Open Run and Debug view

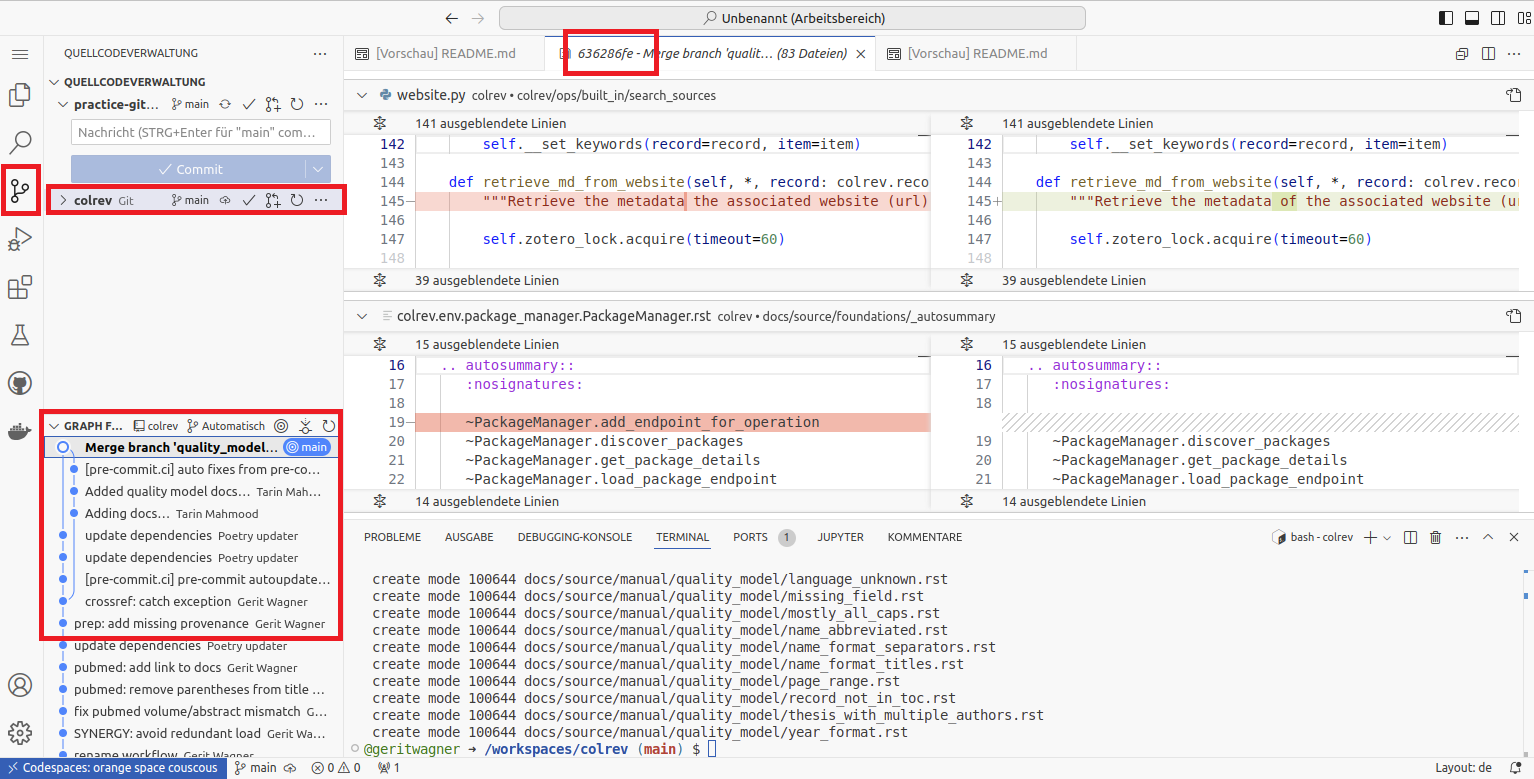[x=20, y=240]
